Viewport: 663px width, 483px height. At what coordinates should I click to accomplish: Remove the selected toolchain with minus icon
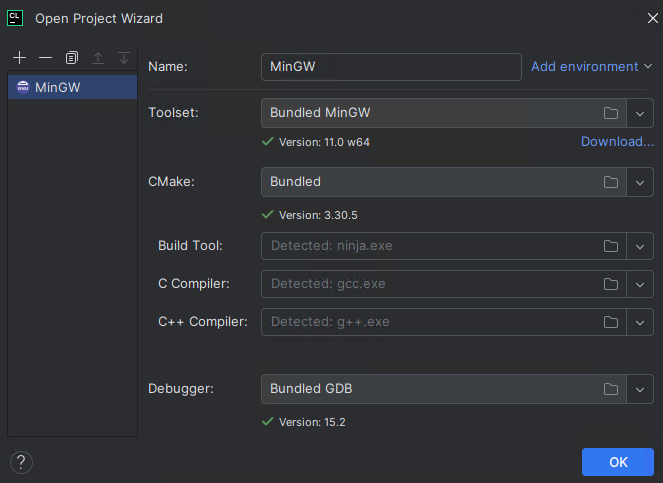click(45, 58)
